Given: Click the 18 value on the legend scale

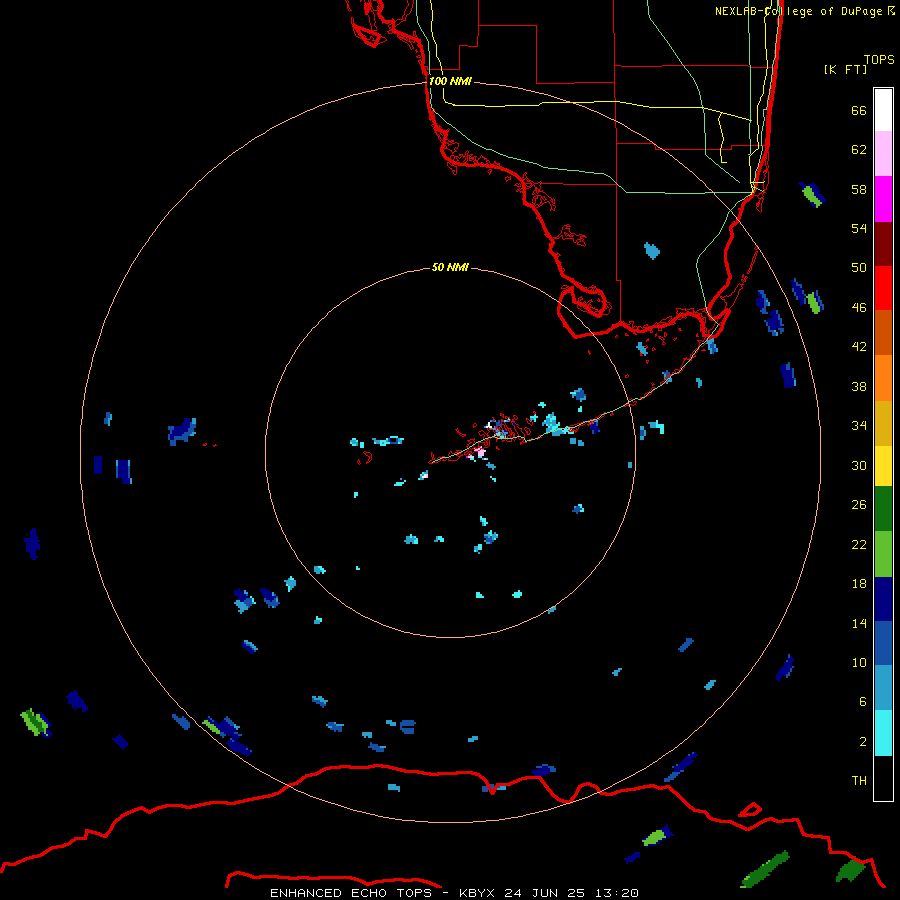Looking at the screenshot, I should 859,584.
